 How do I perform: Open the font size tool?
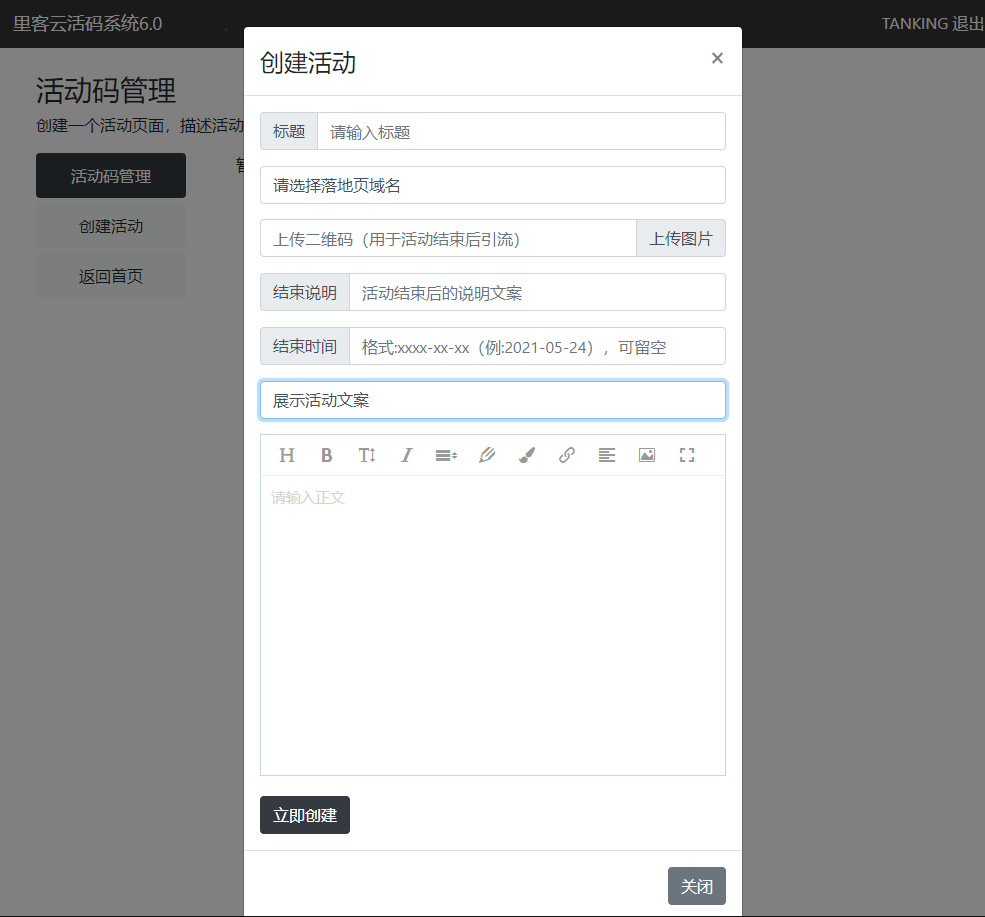point(367,455)
